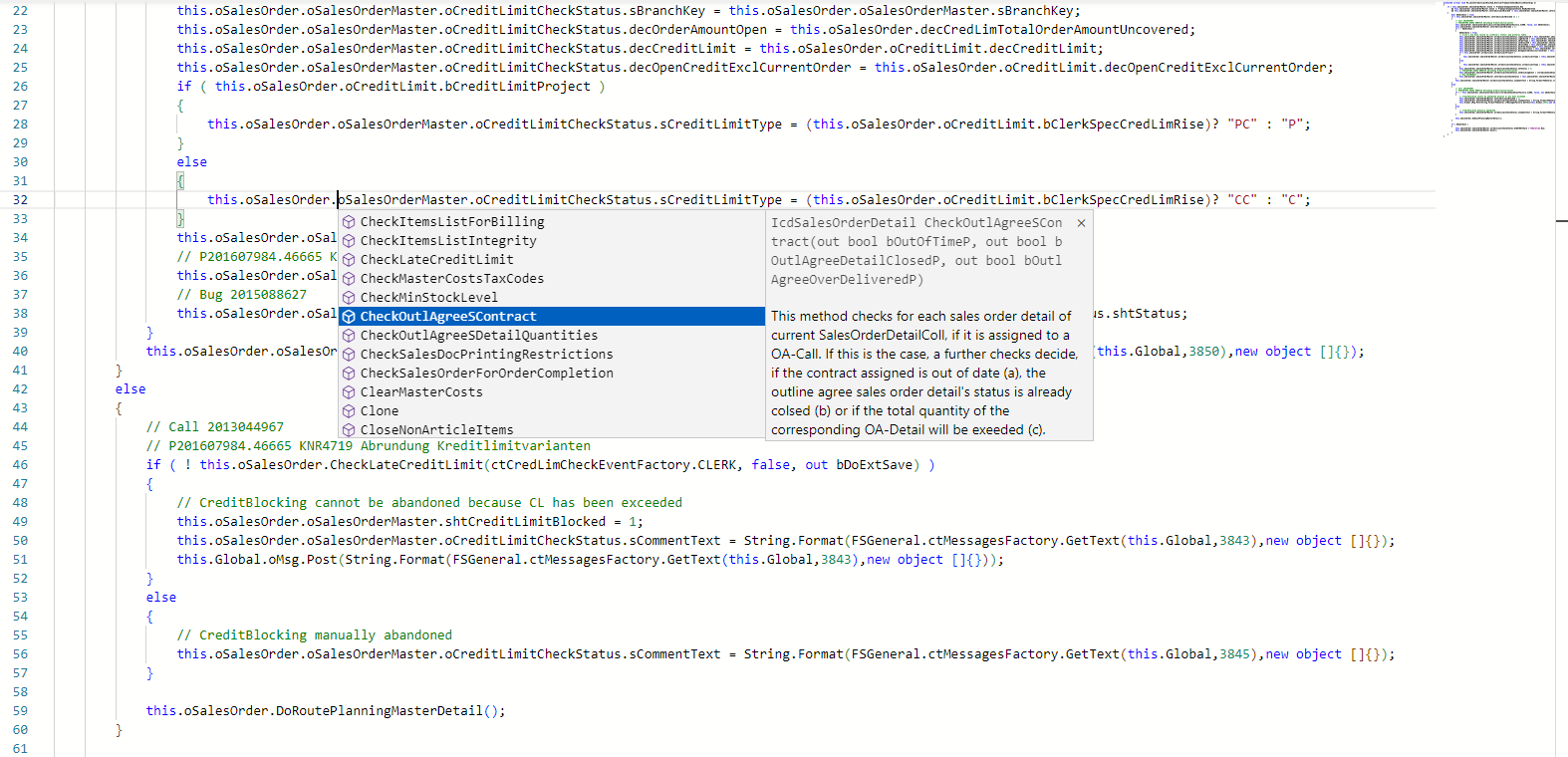The width and height of the screenshot is (1568, 757).
Task: Select the ClearMasterCosts completion entry
Action: pos(551,392)
